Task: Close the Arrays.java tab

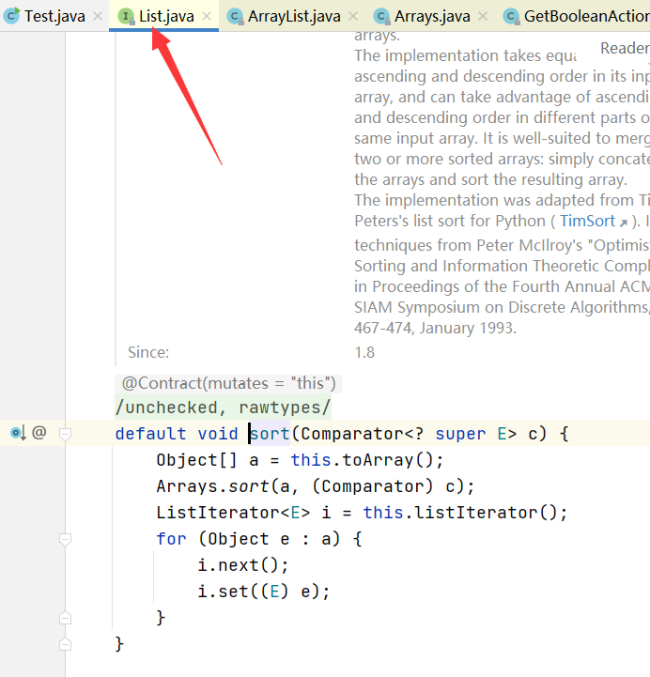Action: 483,16
